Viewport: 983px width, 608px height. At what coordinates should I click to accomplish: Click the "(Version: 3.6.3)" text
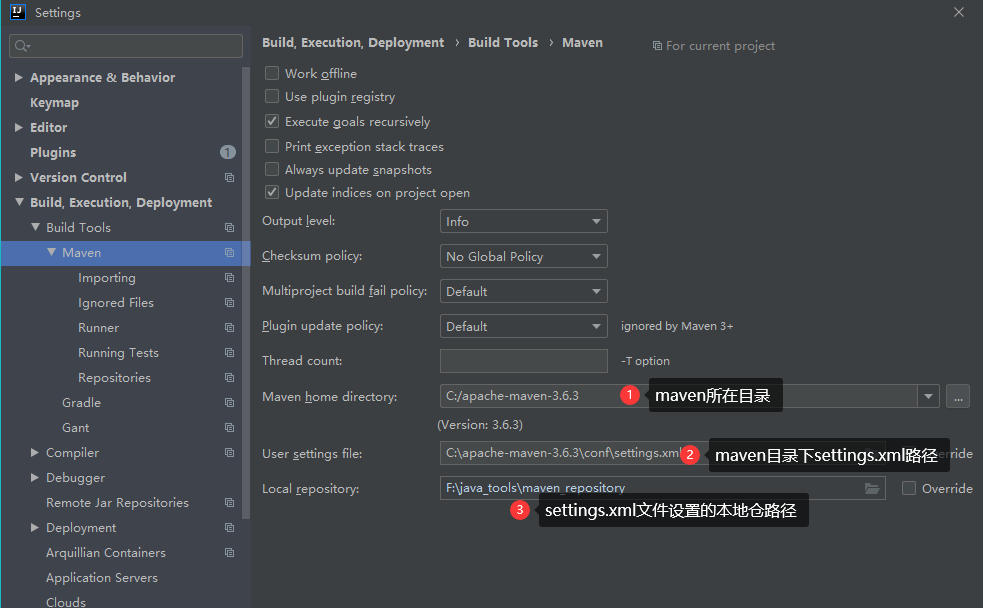click(480, 425)
